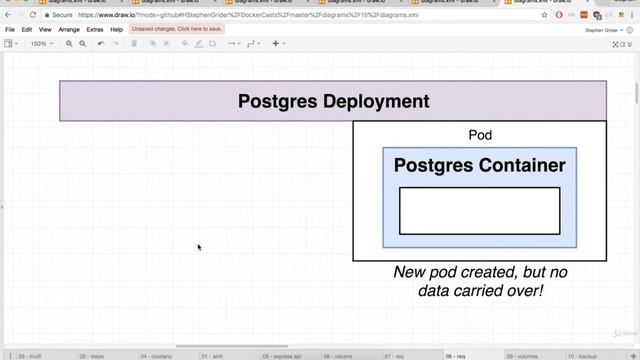Add a new page with plus button

coord(633,356)
